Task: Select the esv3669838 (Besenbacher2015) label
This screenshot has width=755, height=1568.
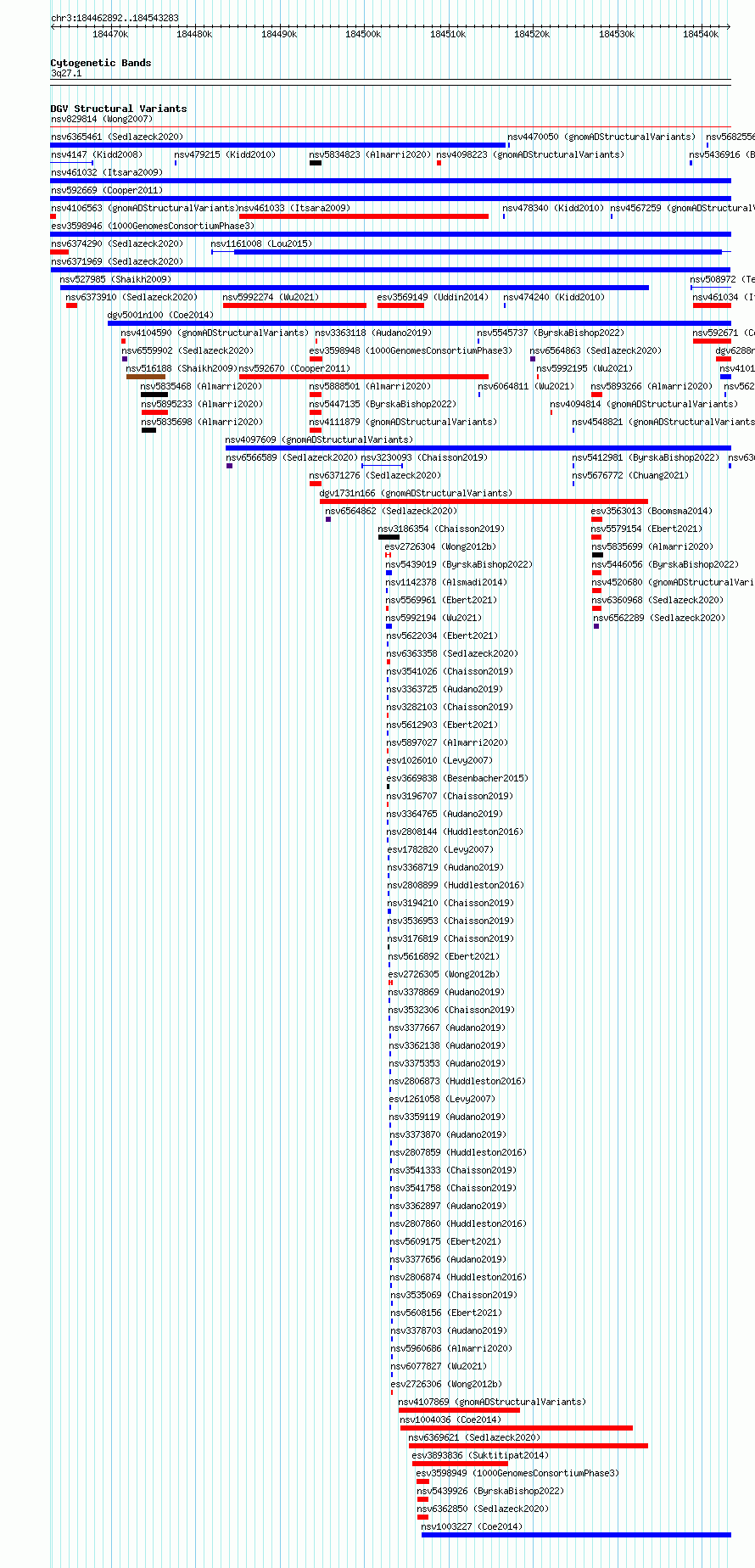Action: tap(457, 778)
